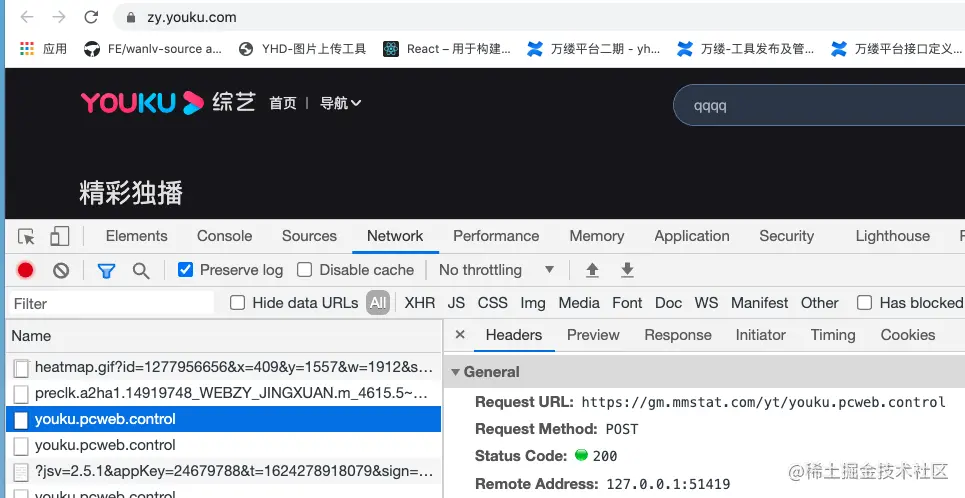The width and height of the screenshot is (965, 498).
Task: Import a HAR file with the upload arrow
Action: click(592, 270)
